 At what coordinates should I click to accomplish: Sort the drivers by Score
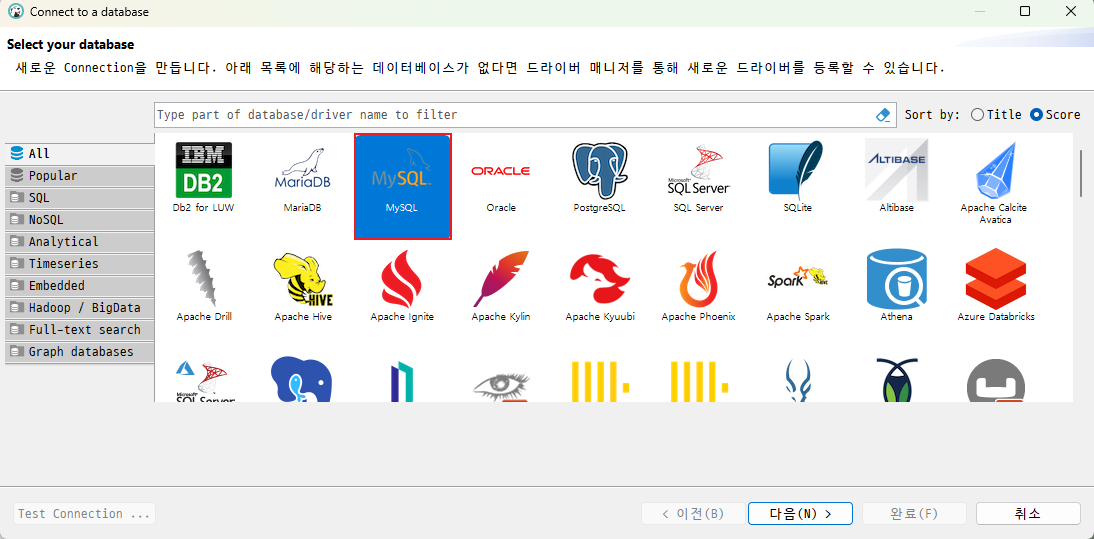pos(1055,114)
